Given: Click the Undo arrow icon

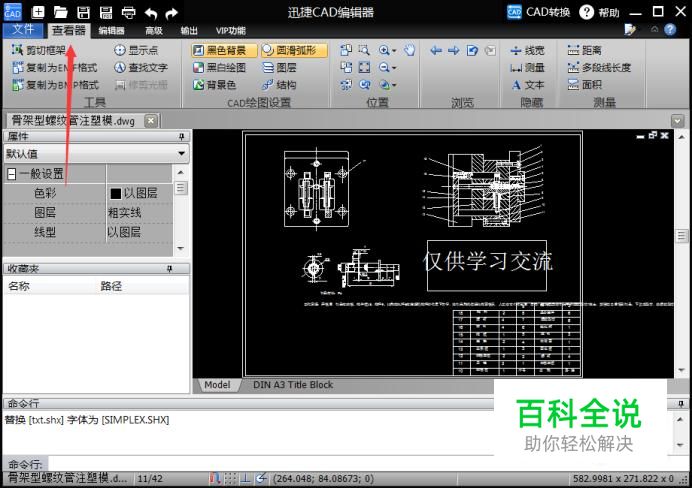Looking at the screenshot, I should (151, 13).
